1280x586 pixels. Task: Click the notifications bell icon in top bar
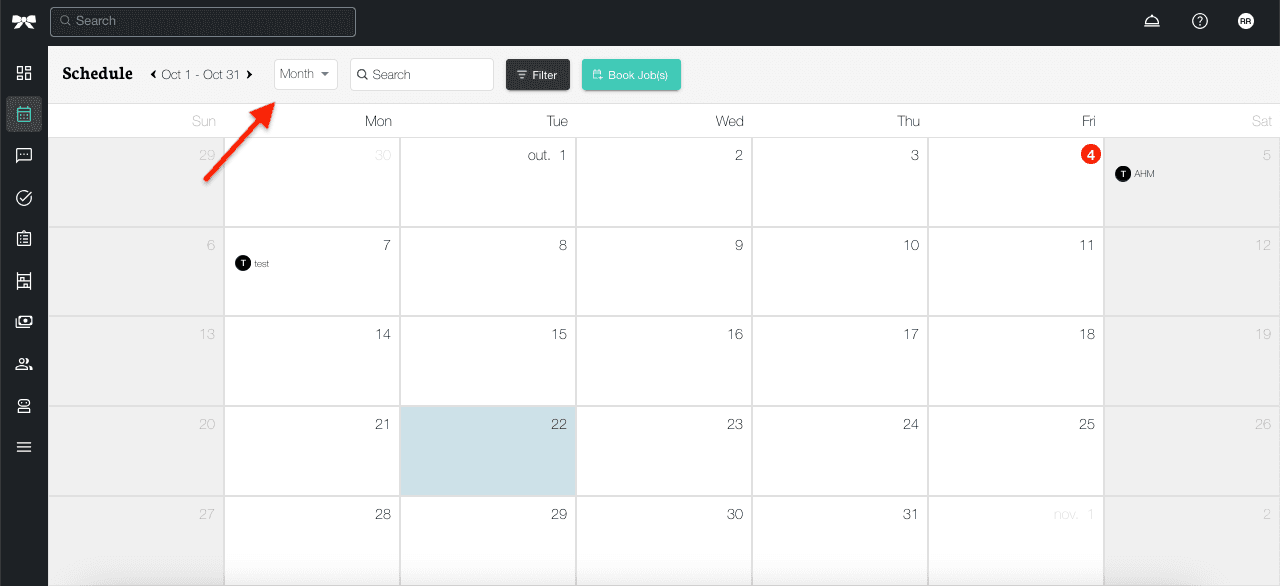(x=1151, y=20)
